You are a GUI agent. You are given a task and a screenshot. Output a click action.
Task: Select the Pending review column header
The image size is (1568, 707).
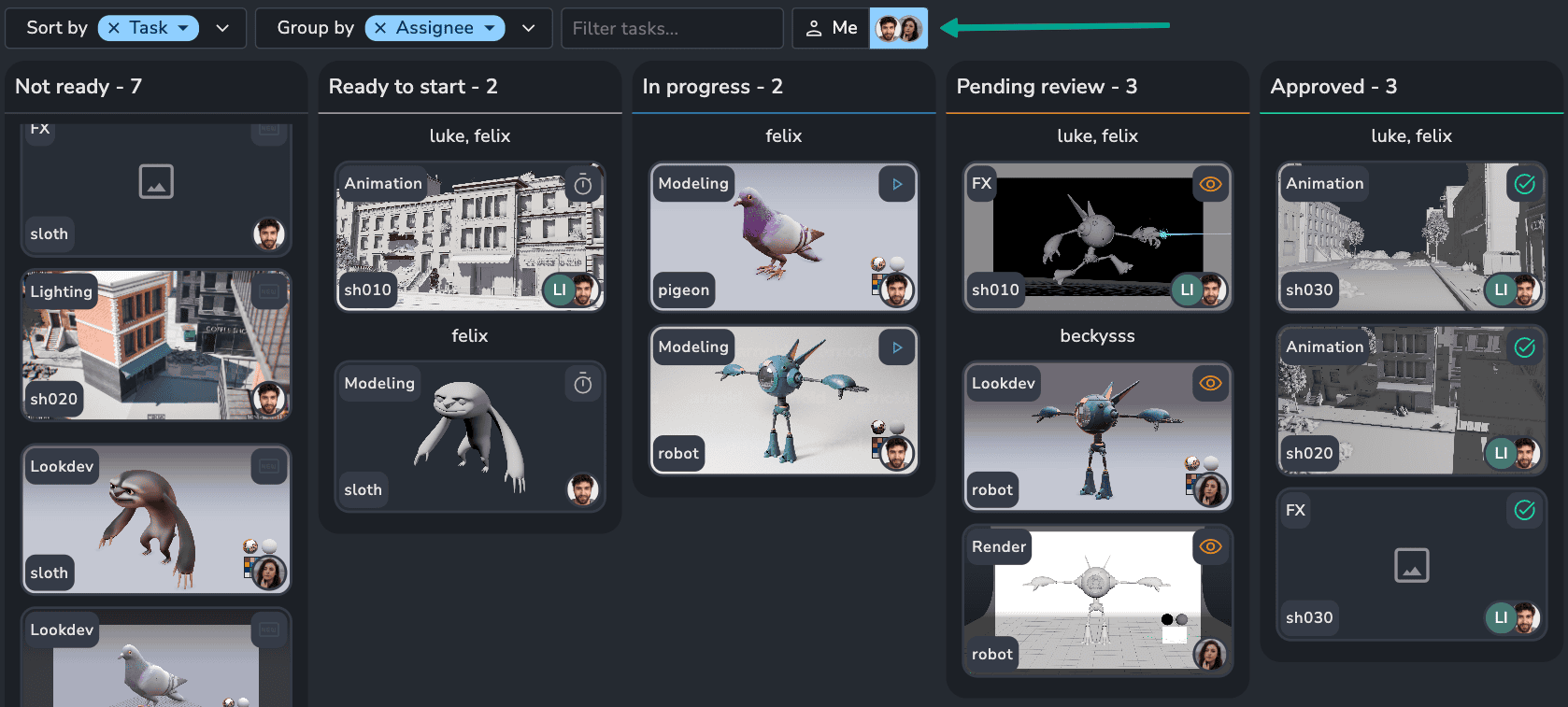pos(1046,87)
